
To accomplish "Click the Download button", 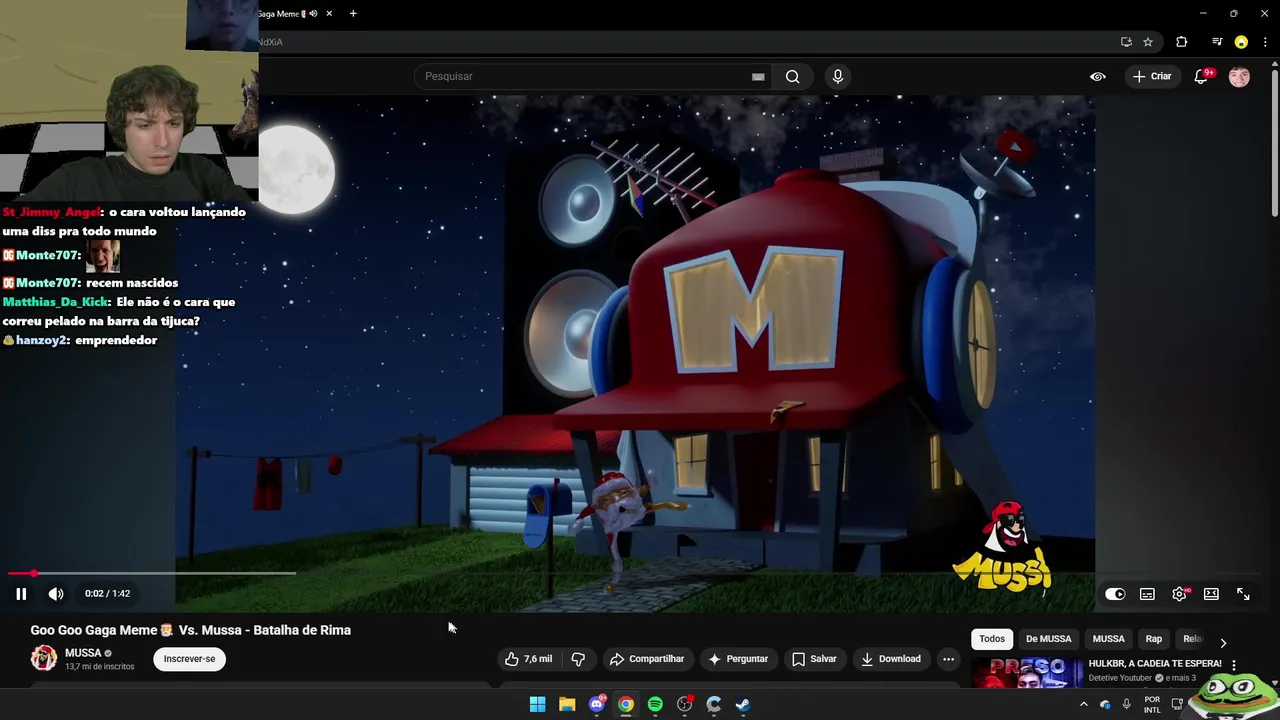I will [891, 659].
